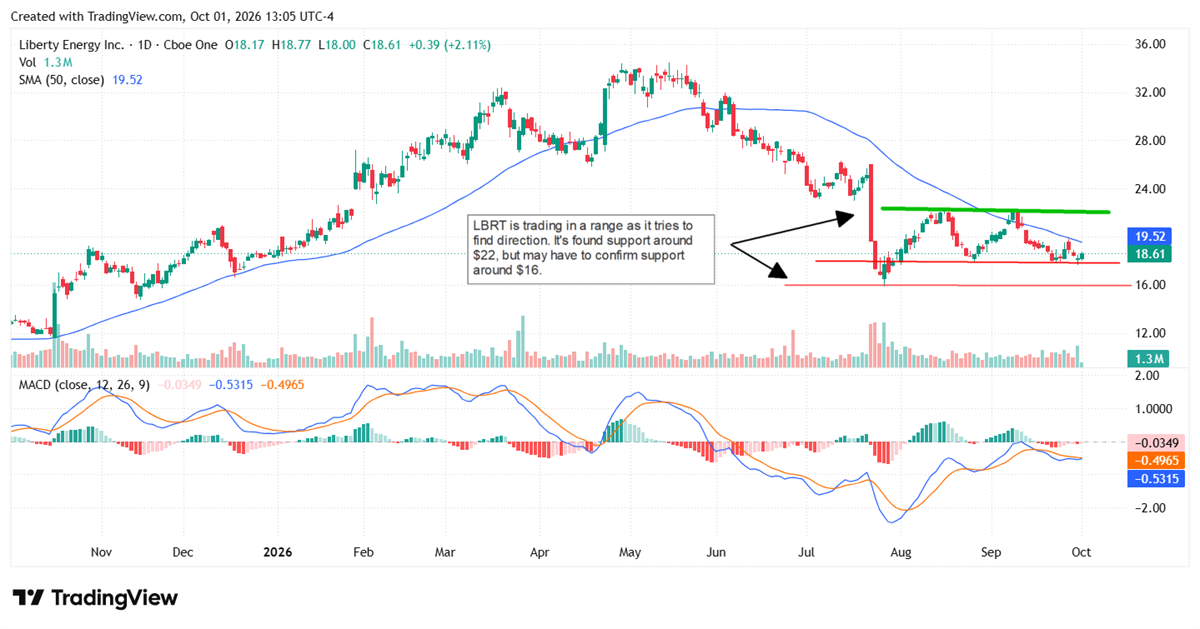Viewport: 1200px width, 629px height.
Task: Click the 24.00 price axis label
Action: tap(1150, 189)
